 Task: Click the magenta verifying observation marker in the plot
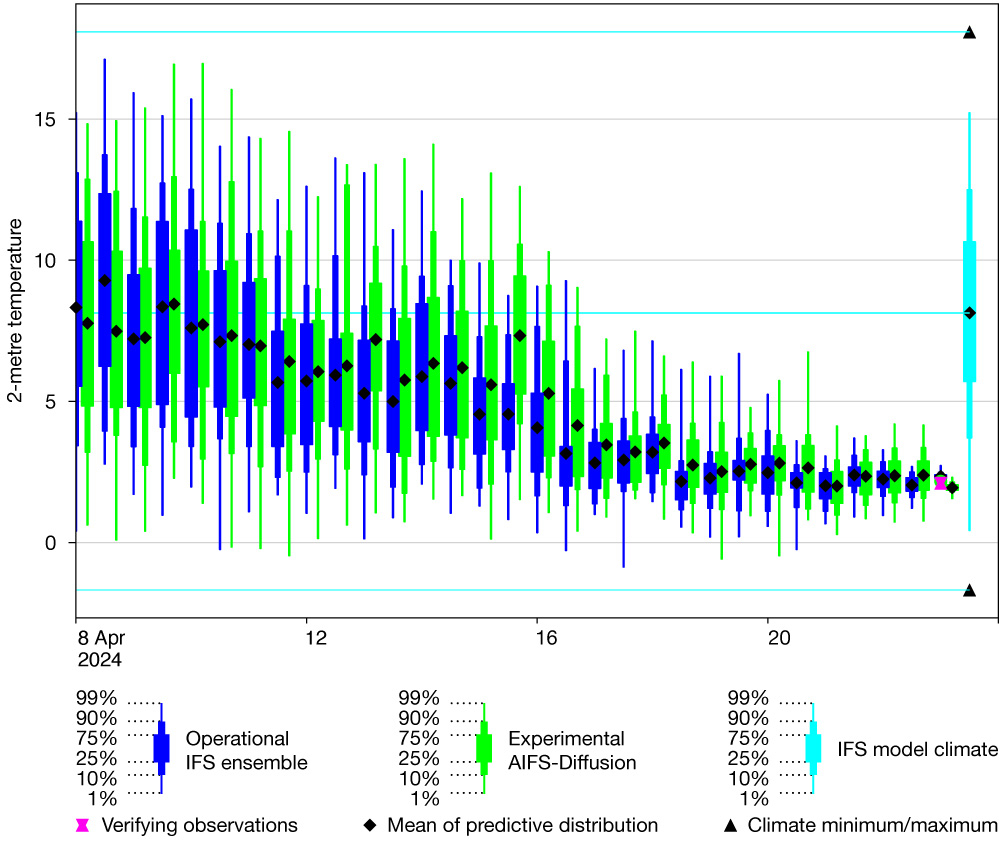tap(940, 483)
